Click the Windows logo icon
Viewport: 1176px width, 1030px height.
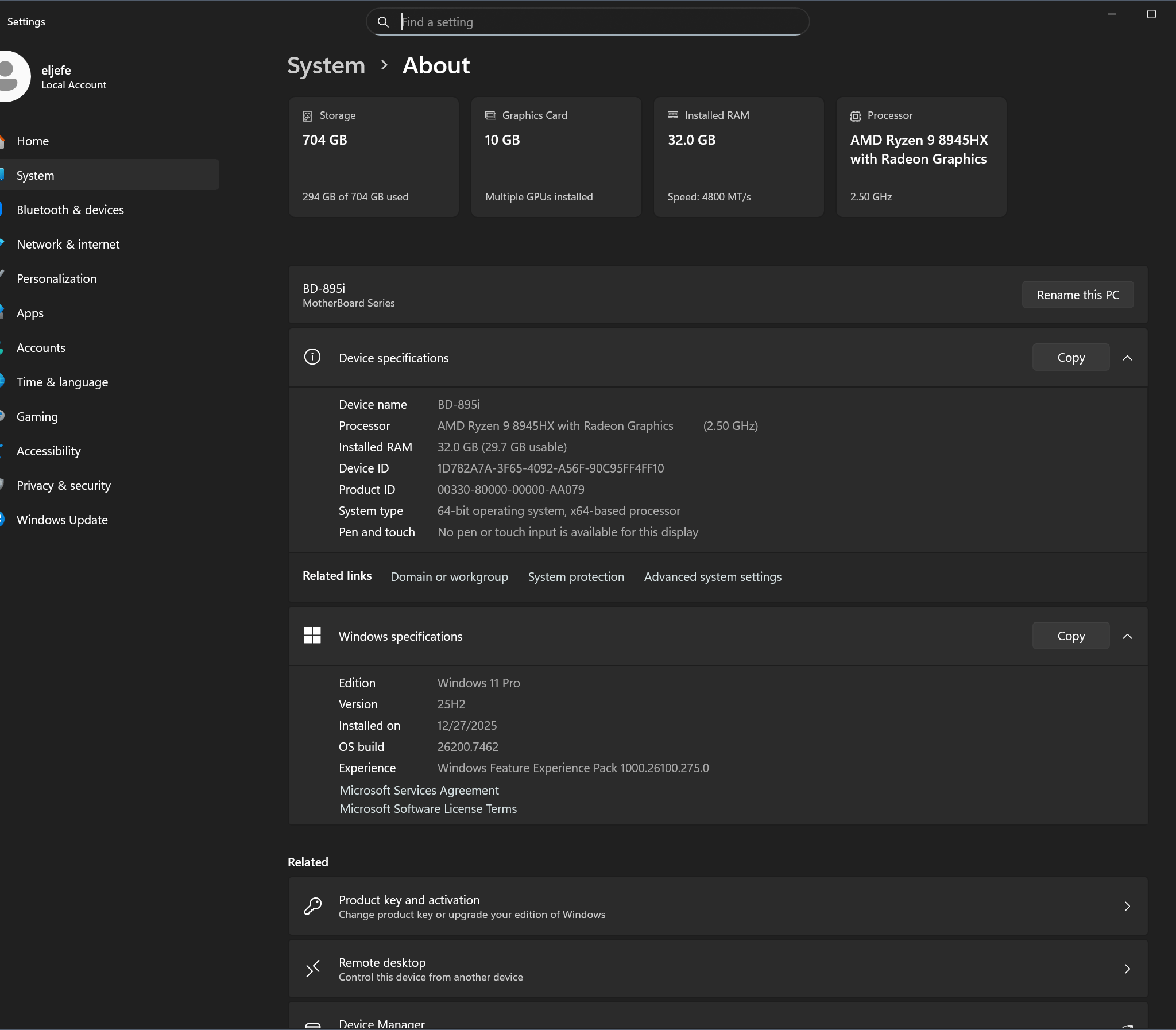(x=312, y=636)
